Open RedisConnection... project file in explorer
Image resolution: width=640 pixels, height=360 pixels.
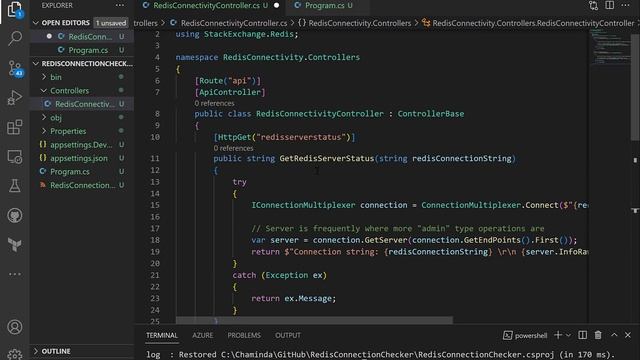coord(82,185)
